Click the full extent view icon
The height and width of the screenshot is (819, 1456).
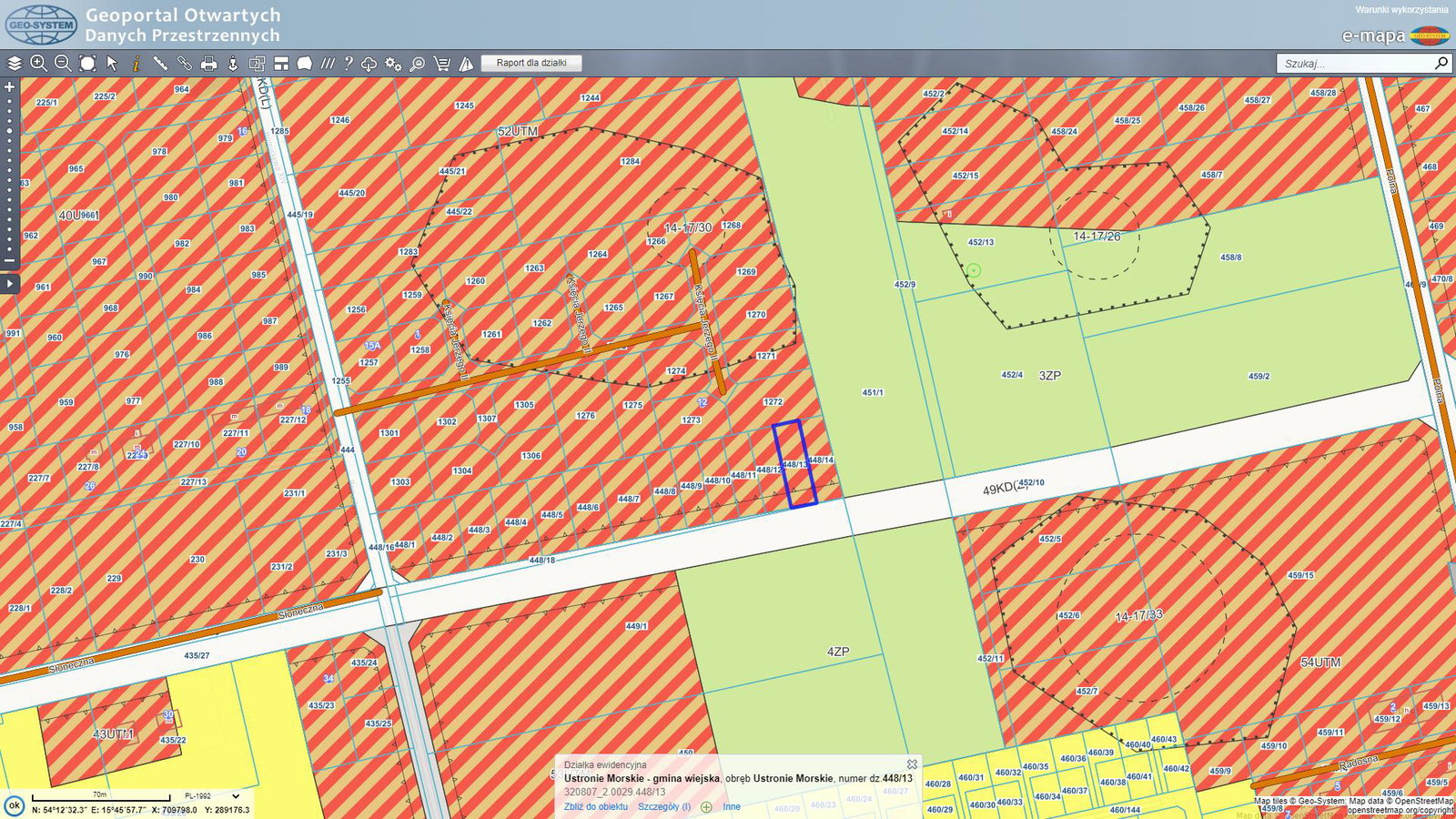coord(87,64)
